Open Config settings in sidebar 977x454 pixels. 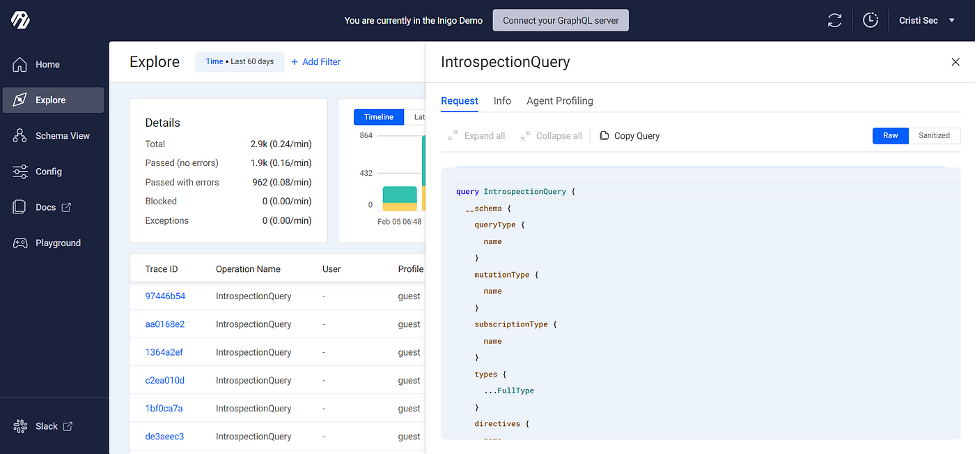coord(48,172)
